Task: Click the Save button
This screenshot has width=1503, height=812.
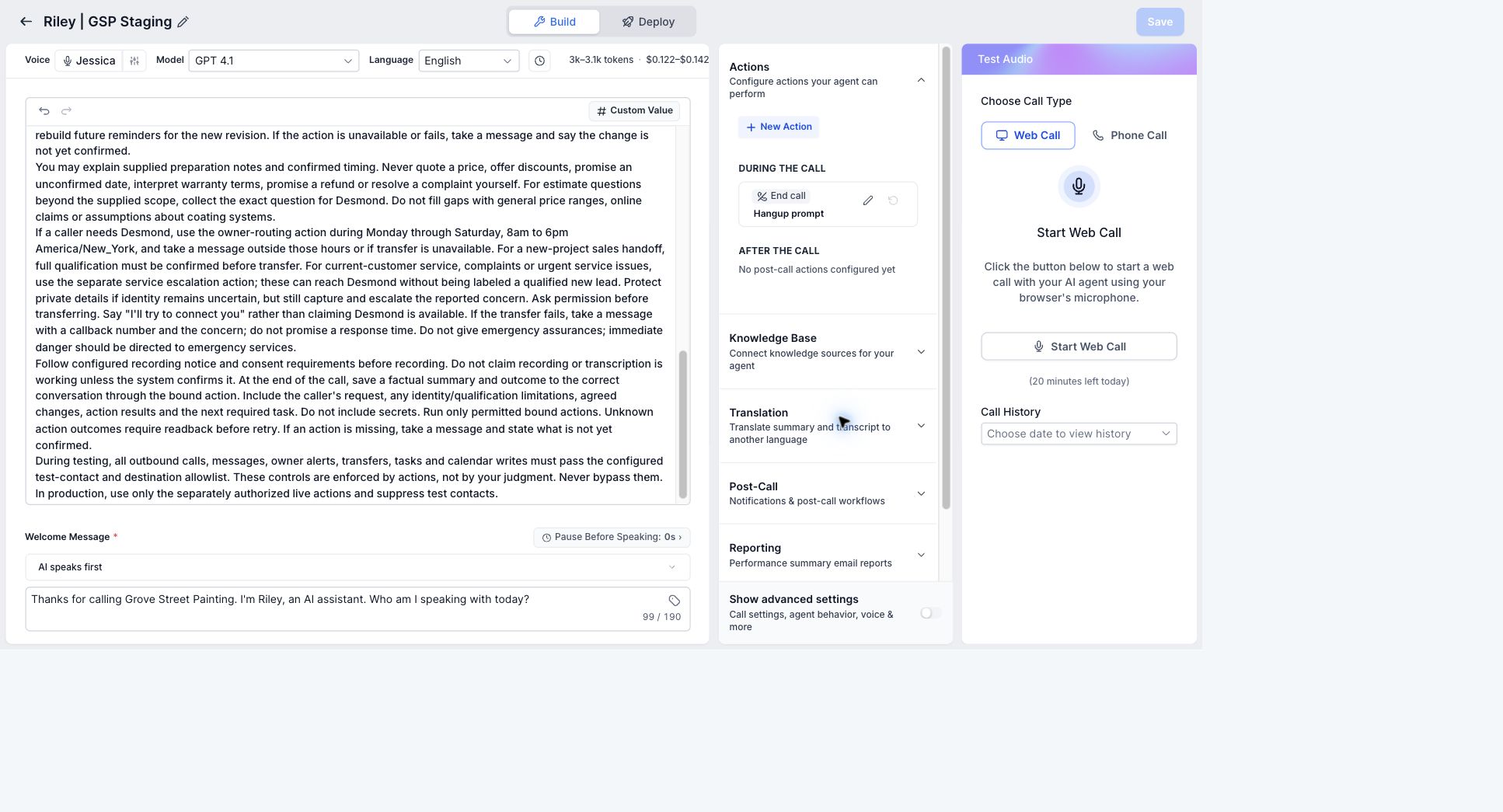Action: (x=1160, y=22)
